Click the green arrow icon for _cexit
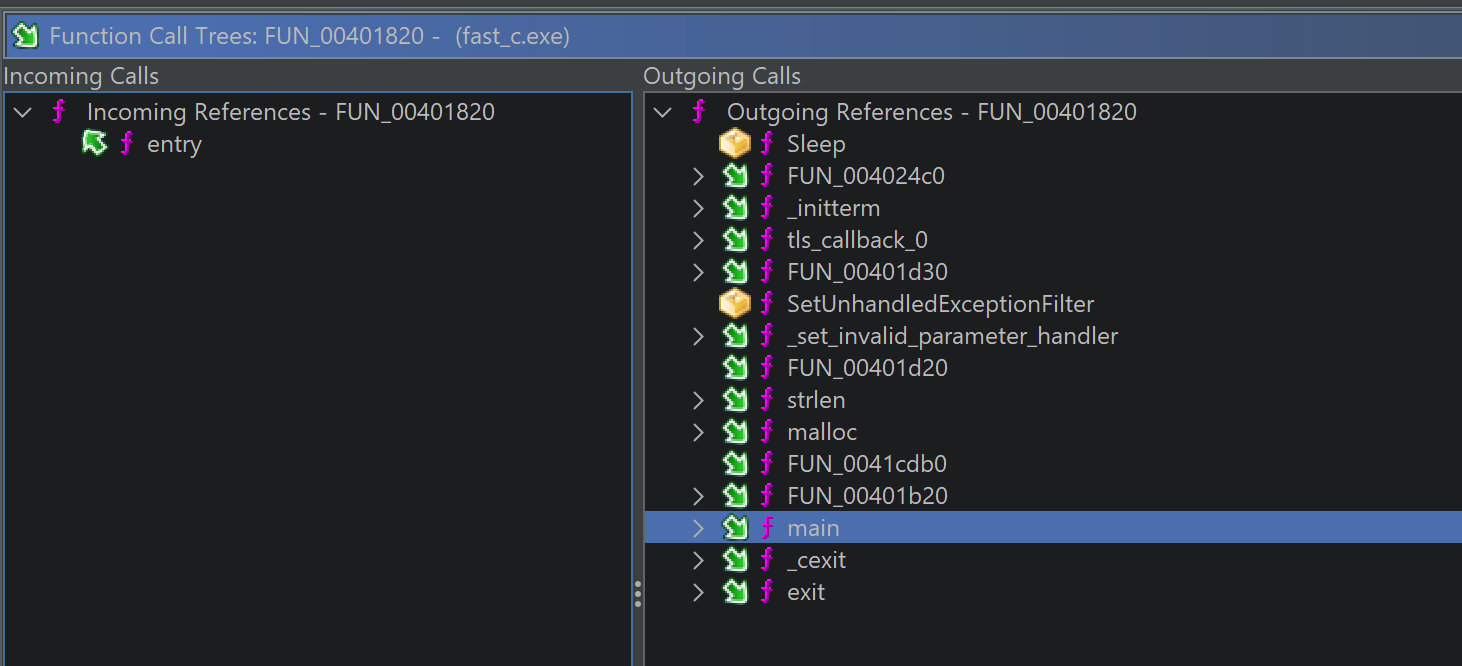Image resolution: width=1462 pixels, height=666 pixels. [x=735, y=560]
